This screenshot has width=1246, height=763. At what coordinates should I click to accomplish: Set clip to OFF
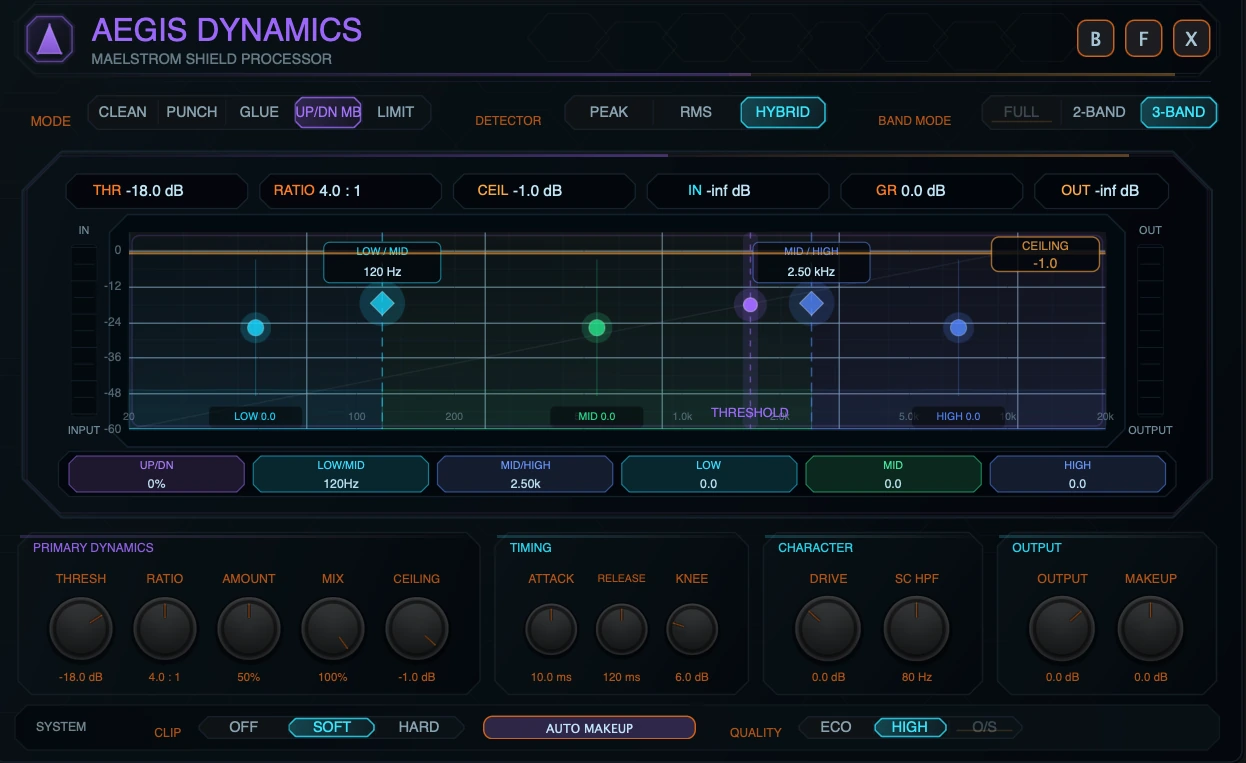(244, 727)
